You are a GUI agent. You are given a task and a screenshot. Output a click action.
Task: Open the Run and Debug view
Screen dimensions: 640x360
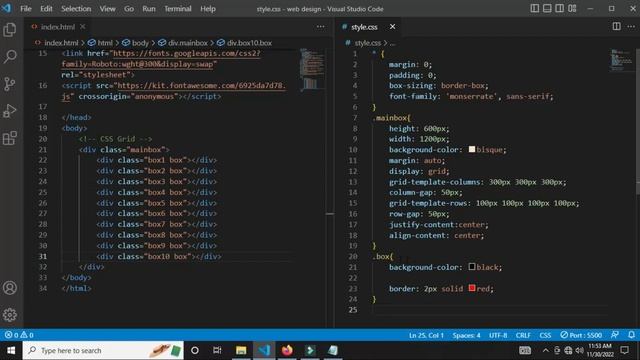10,111
